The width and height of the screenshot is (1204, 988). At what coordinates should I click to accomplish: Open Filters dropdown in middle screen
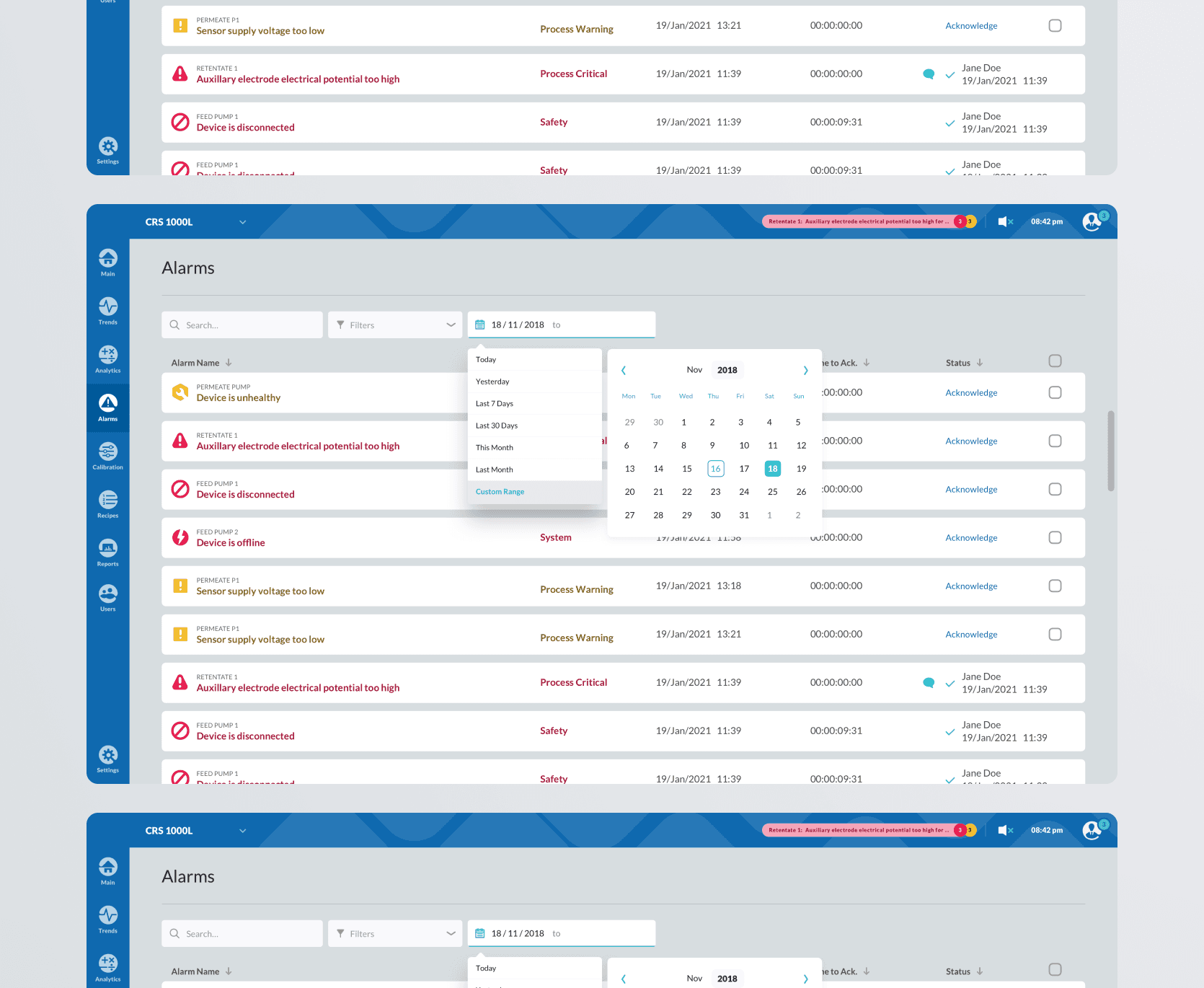coord(395,325)
